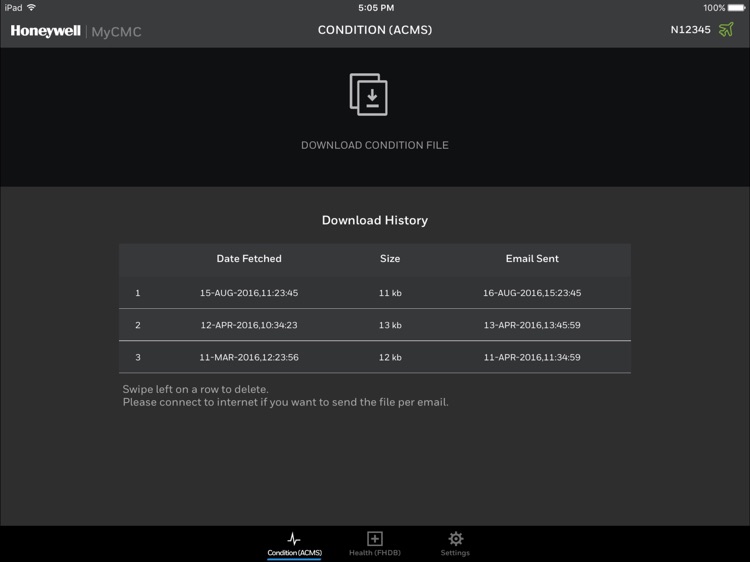Tap the download condition file icon
The height and width of the screenshot is (562, 750).
click(x=368, y=94)
